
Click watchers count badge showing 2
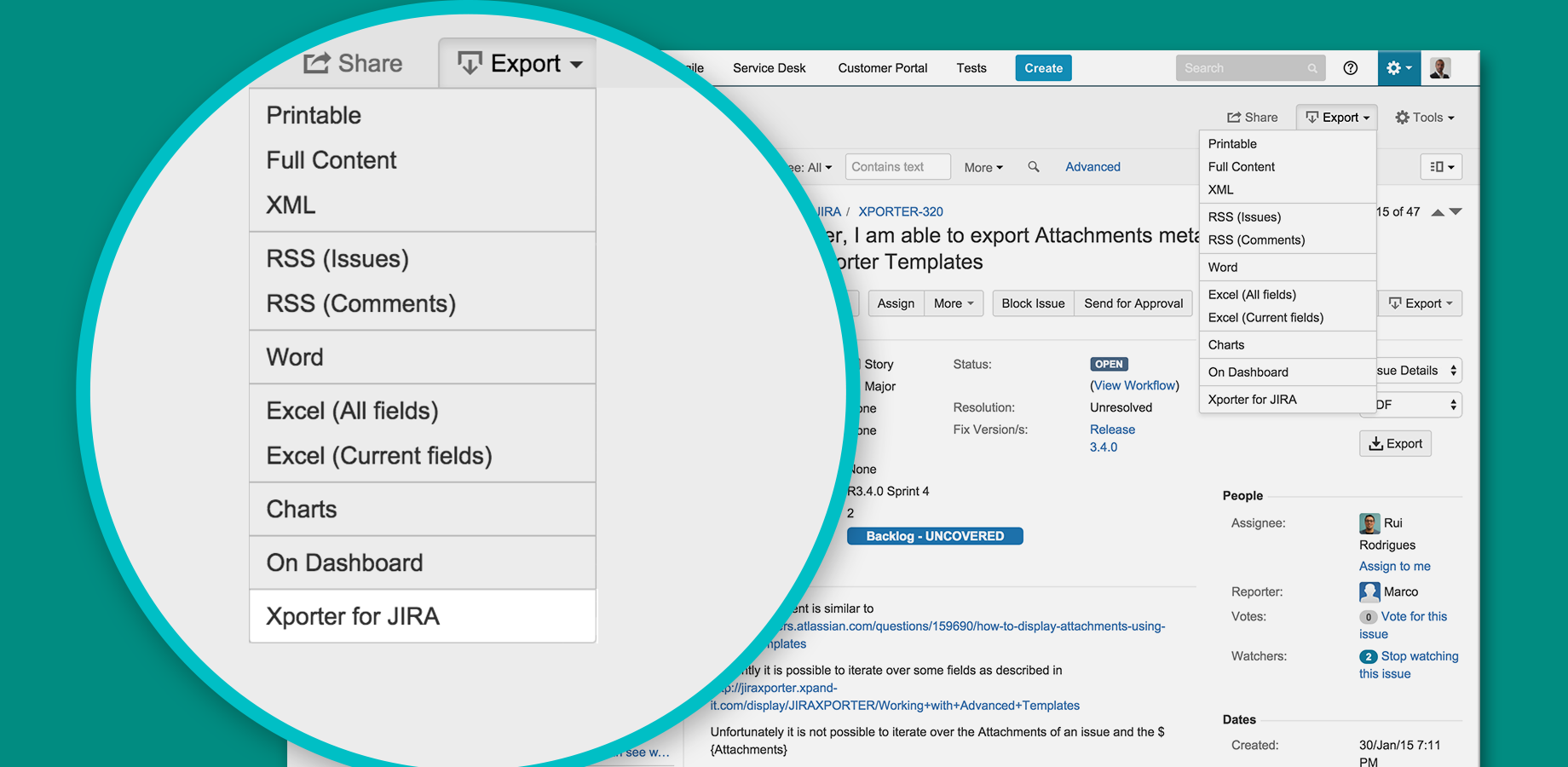[1368, 656]
